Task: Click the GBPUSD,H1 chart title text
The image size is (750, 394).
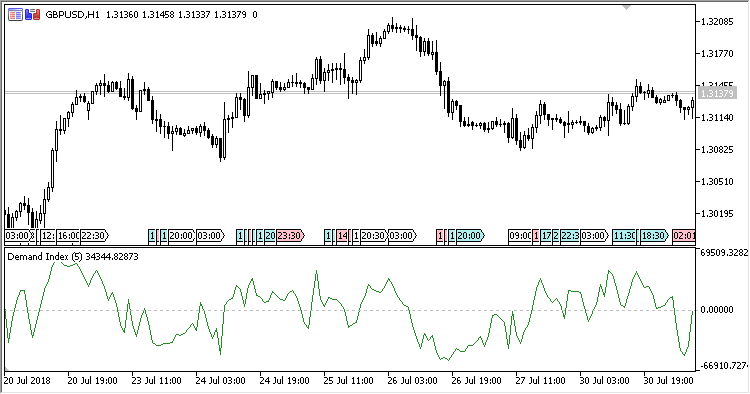Action: pyautogui.click(x=72, y=15)
